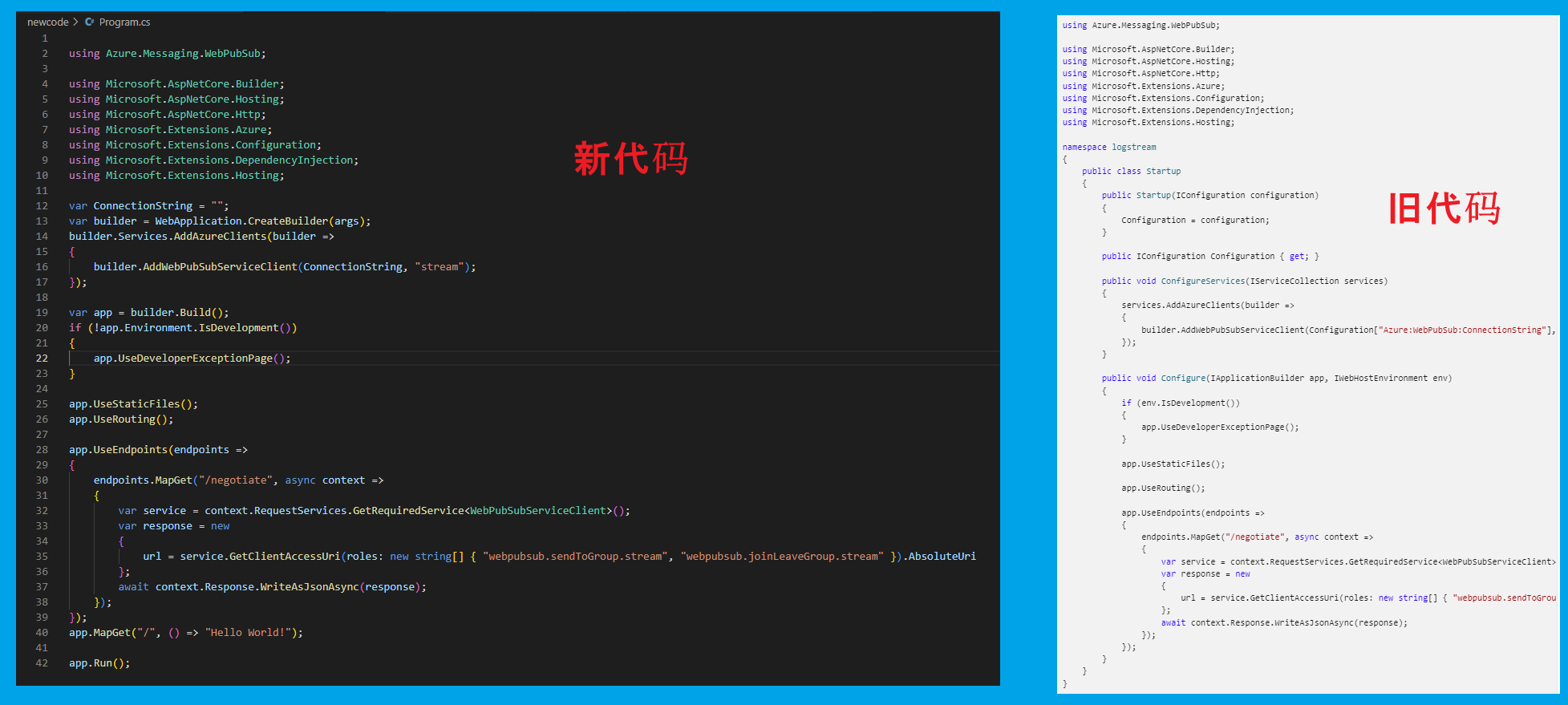Click the AbsoluteUri property on line 35
This screenshot has width=1568, height=705.
click(x=942, y=557)
